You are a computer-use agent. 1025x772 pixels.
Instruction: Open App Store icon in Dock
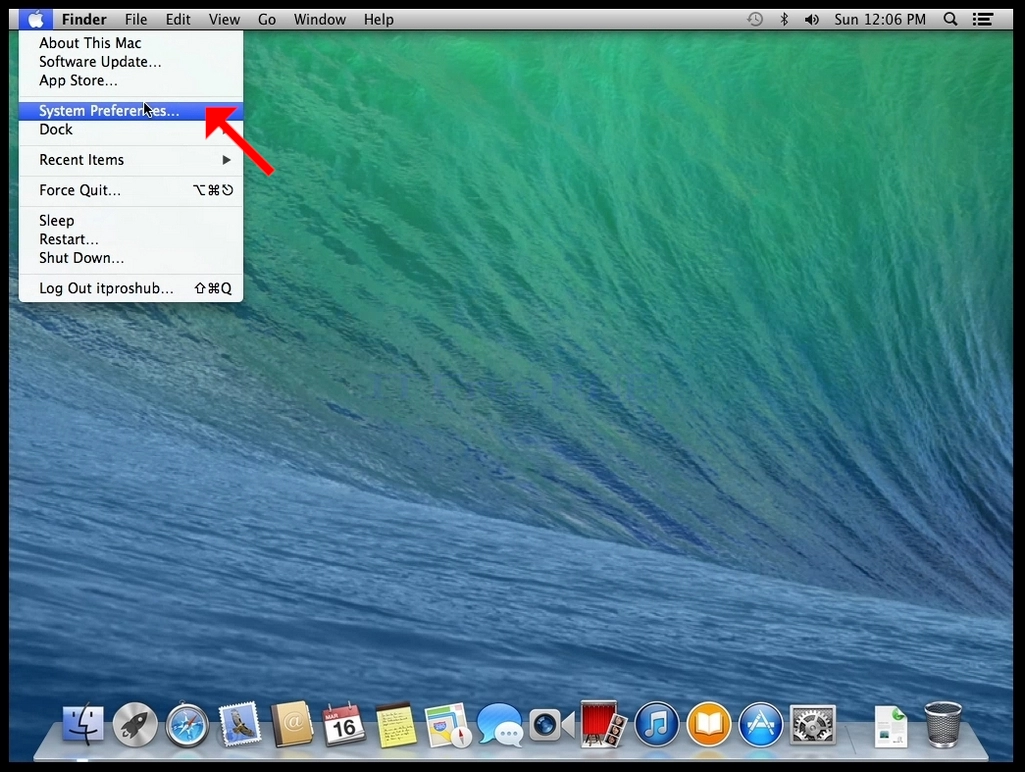[760, 724]
